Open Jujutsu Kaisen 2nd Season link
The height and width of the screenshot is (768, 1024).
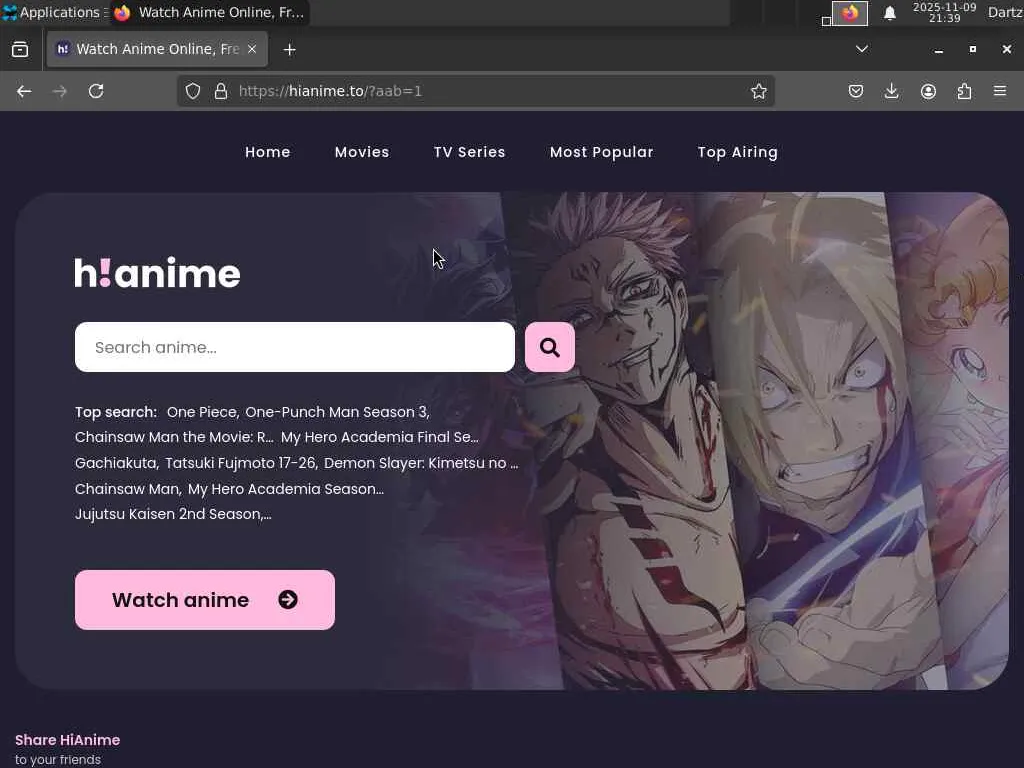(173, 514)
